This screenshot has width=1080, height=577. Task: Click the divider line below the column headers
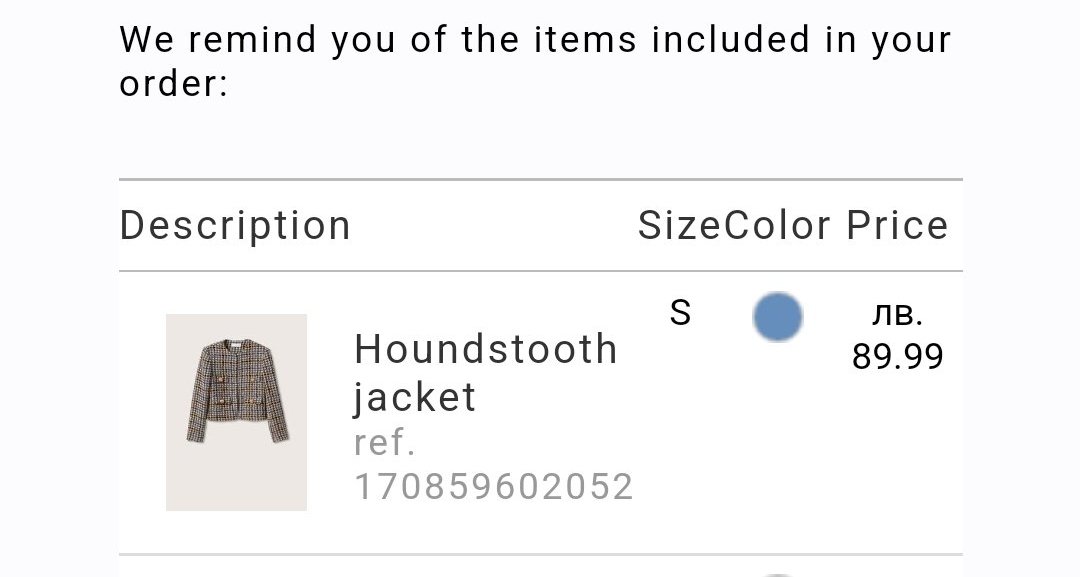tap(540, 271)
